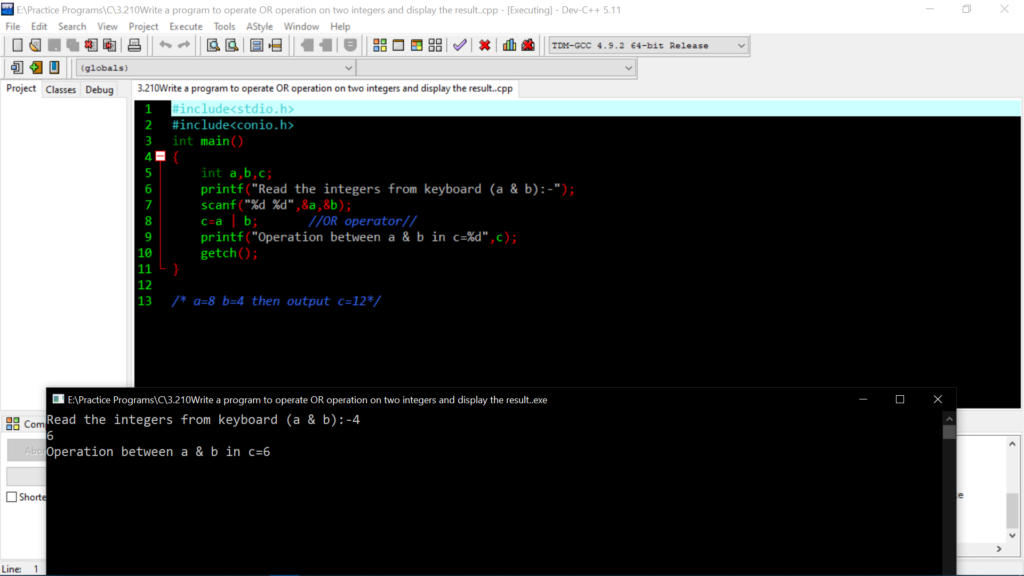
Task: Click the Abort Compilation button
Action: [25, 451]
